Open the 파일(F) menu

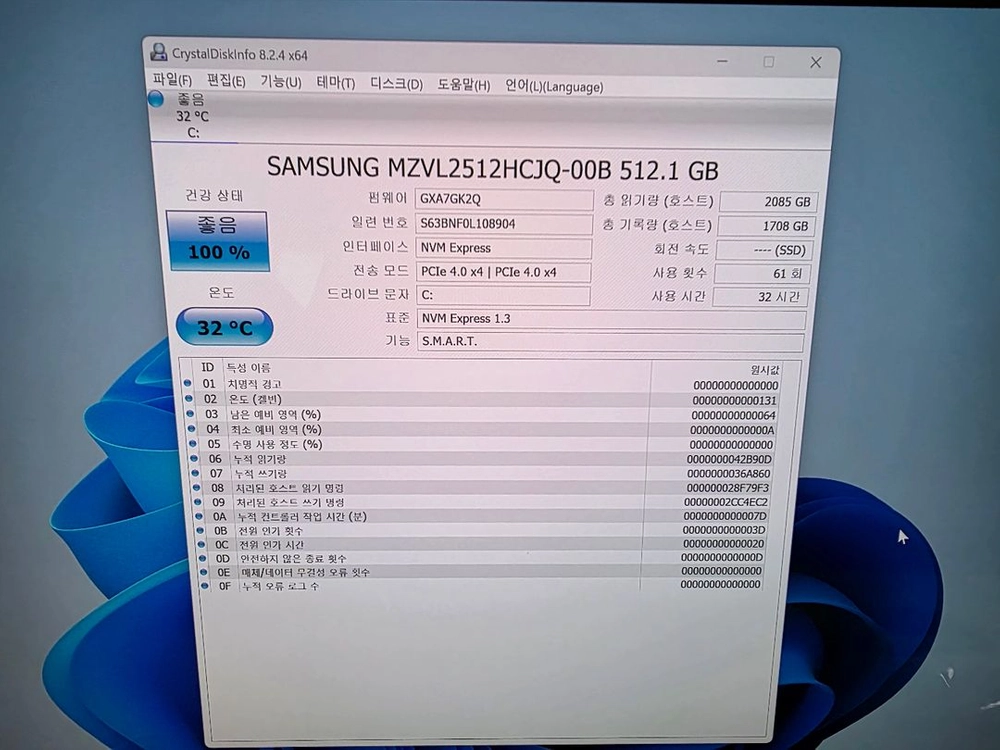coord(172,80)
